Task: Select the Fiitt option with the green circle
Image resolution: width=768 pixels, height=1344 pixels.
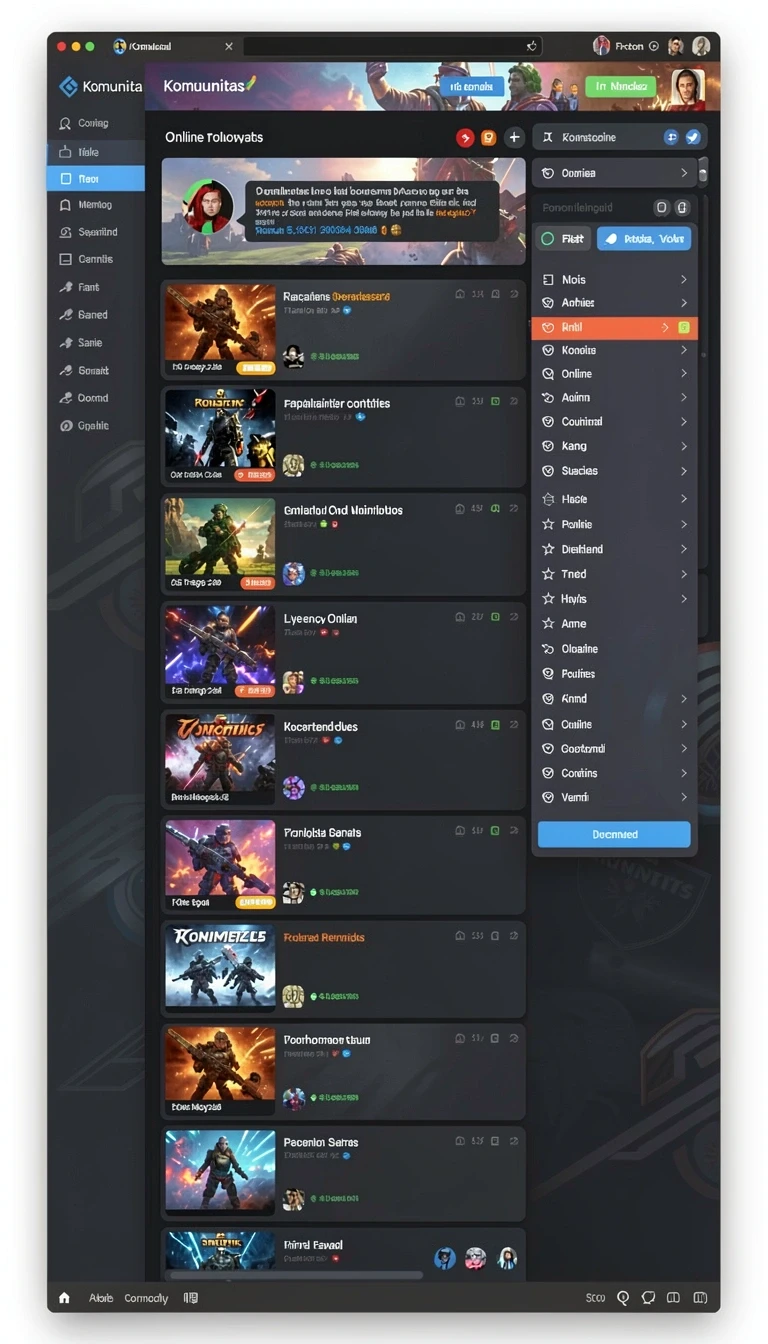Action: 563,239
